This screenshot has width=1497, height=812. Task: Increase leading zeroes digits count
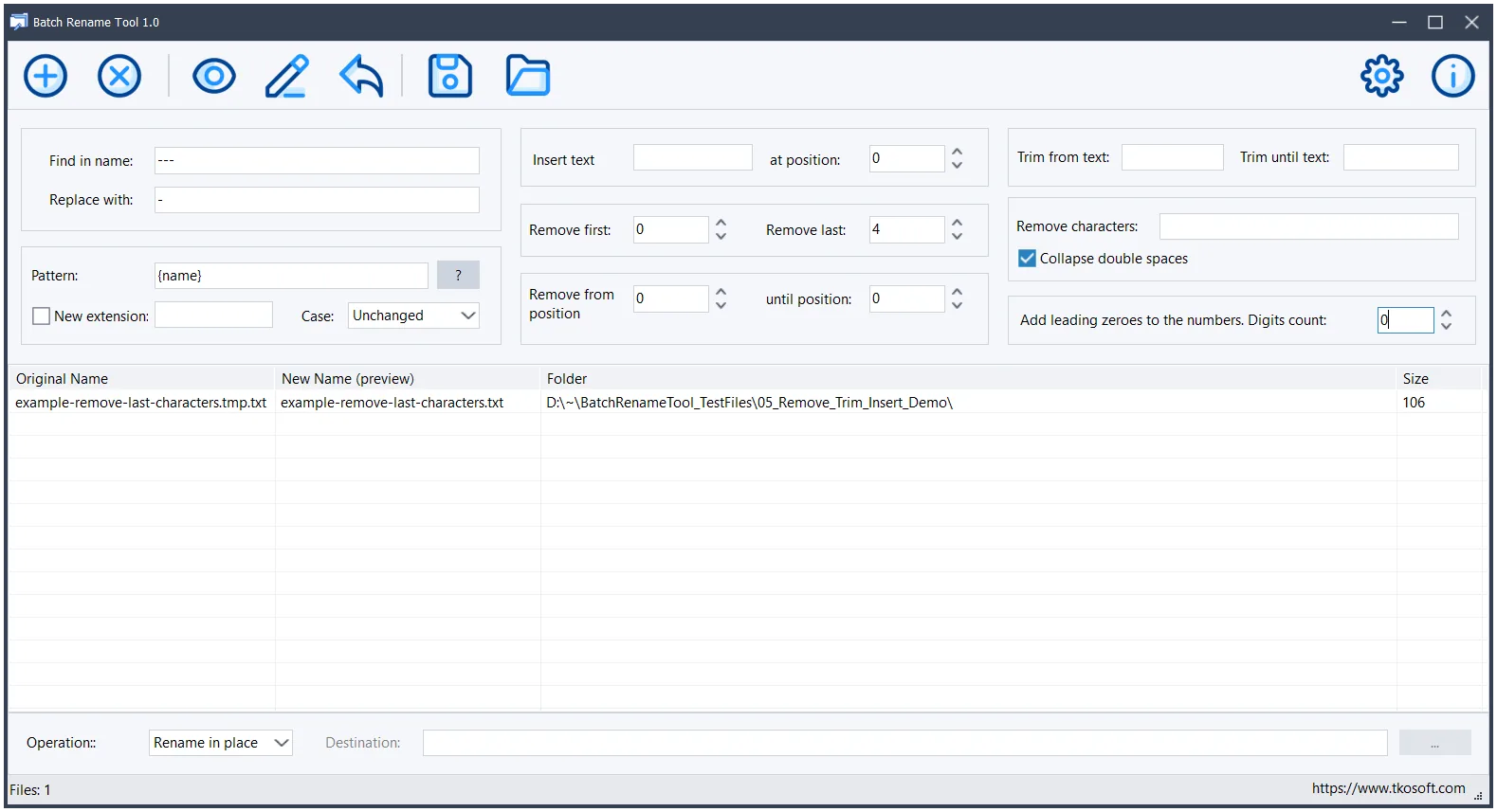click(x=1447, y=314)
